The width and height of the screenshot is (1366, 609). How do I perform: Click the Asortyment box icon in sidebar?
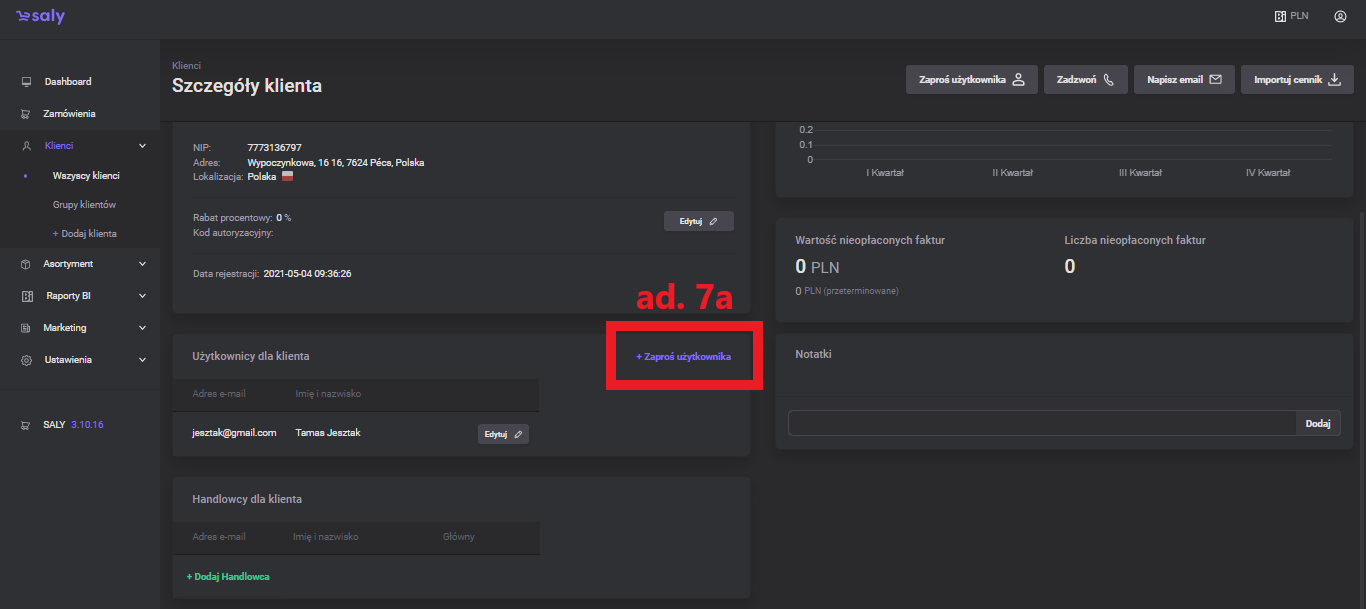pyautogui.click(x=26, y=264)
